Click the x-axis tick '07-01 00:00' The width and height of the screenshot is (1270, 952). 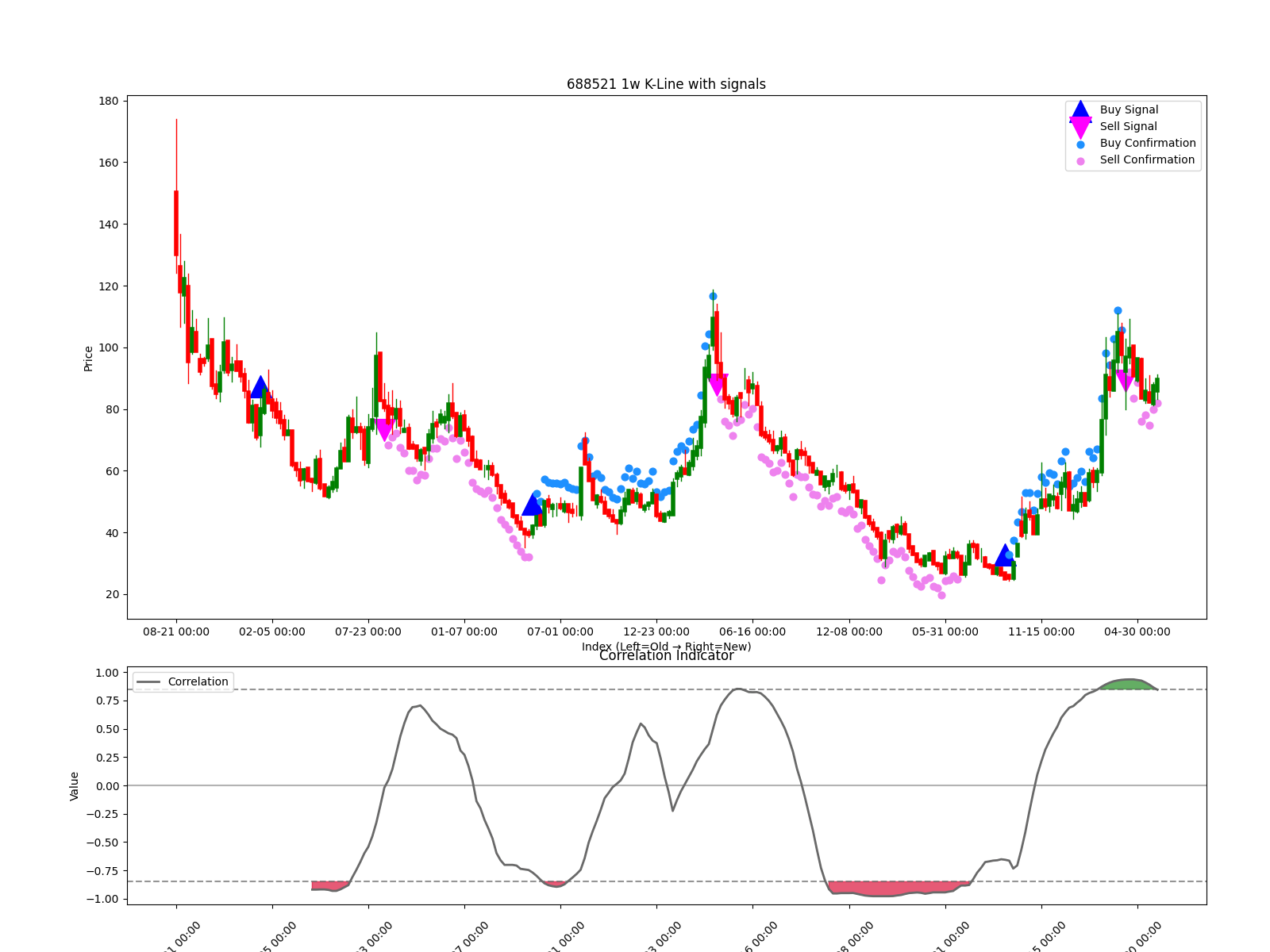click(x=560, y=632)
